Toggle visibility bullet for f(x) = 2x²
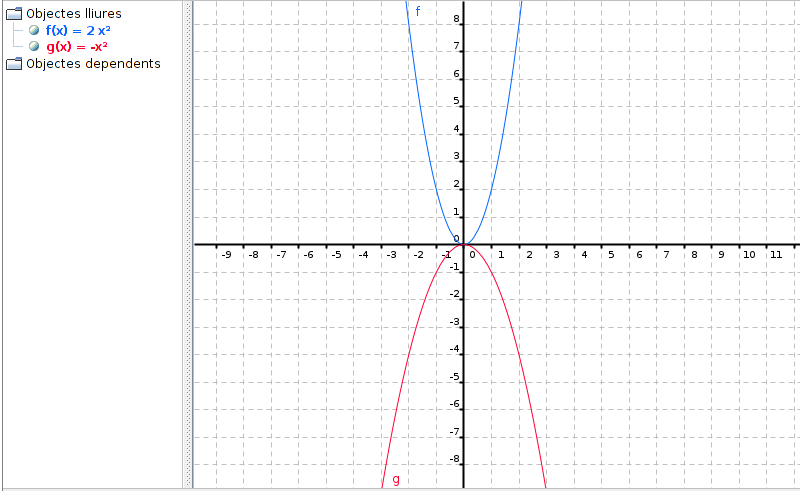Image resolution: width=800 pixels, height=491 pixels. [x=34, y=31]
